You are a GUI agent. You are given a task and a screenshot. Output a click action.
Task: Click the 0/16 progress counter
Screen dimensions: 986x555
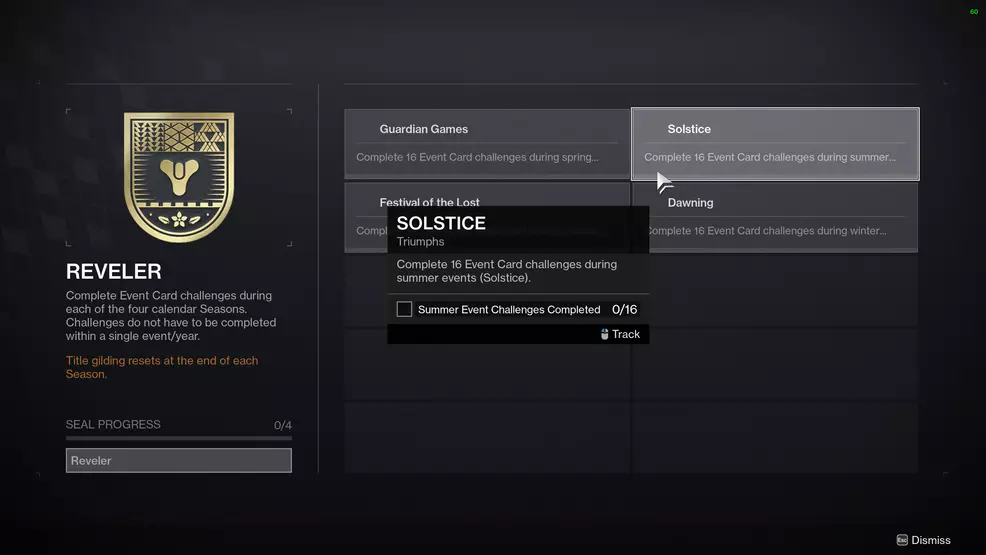pyautogui.click(x=624, y=310)
